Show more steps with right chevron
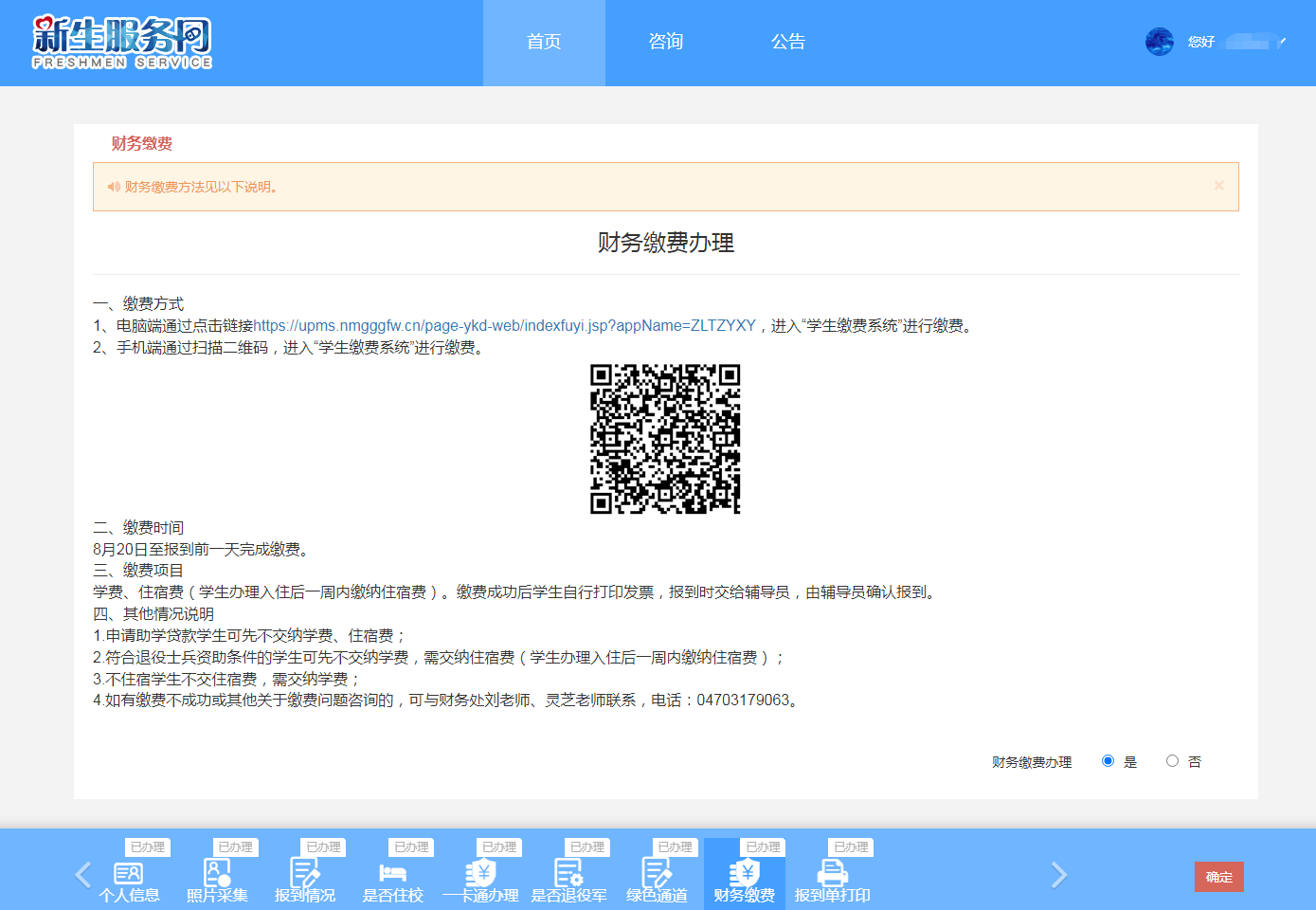1316x910 pixels. click(x=1059, y=874)
